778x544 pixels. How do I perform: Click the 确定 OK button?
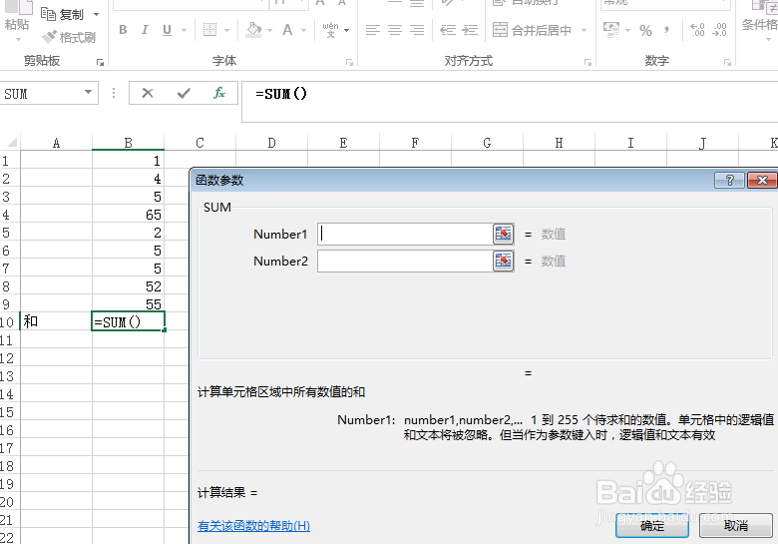click(652, 526)
